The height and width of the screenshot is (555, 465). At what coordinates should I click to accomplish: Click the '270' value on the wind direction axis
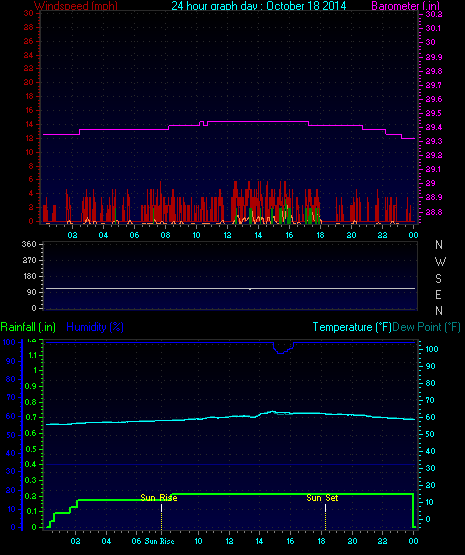[29, 261]
